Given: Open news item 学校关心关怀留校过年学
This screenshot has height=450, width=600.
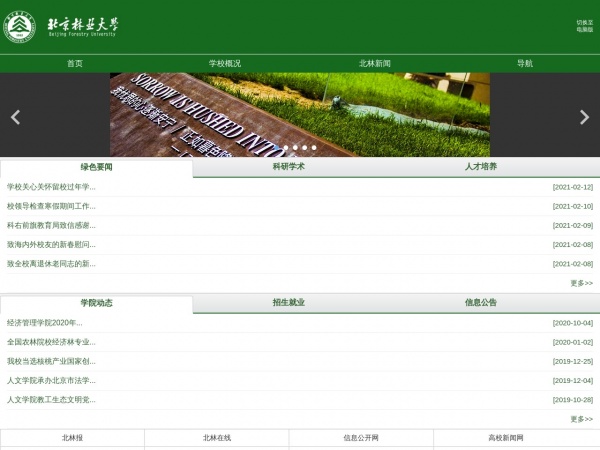Looking at the screenshot, I should (51, 187).
